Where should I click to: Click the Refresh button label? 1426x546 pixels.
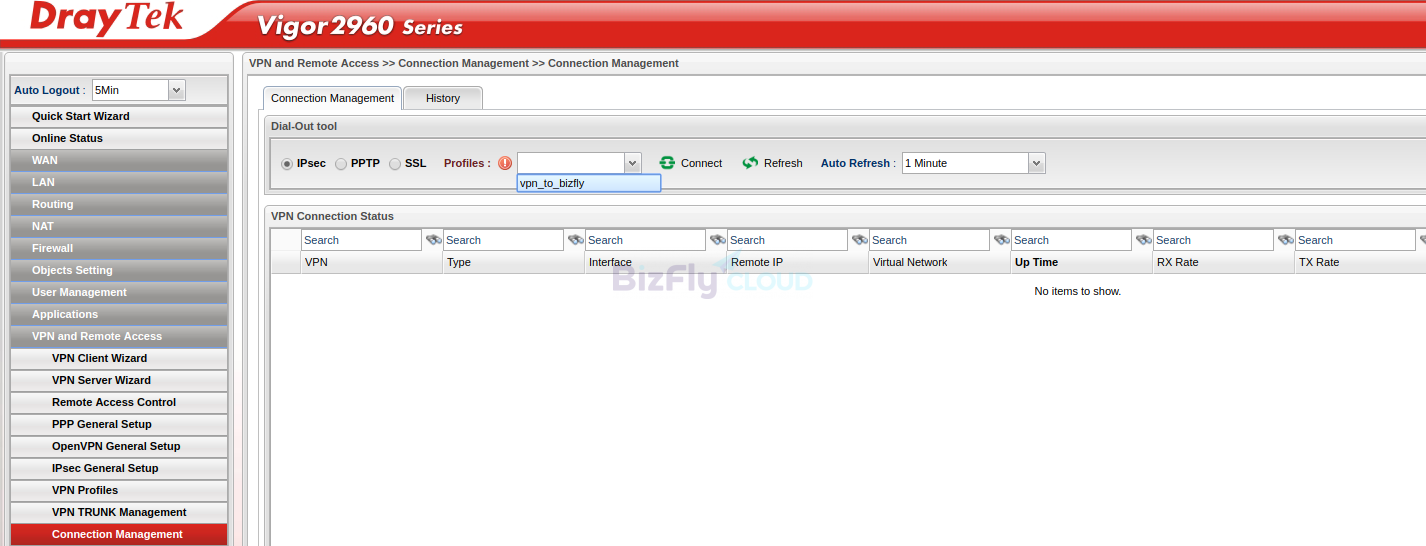pos(783,163)
